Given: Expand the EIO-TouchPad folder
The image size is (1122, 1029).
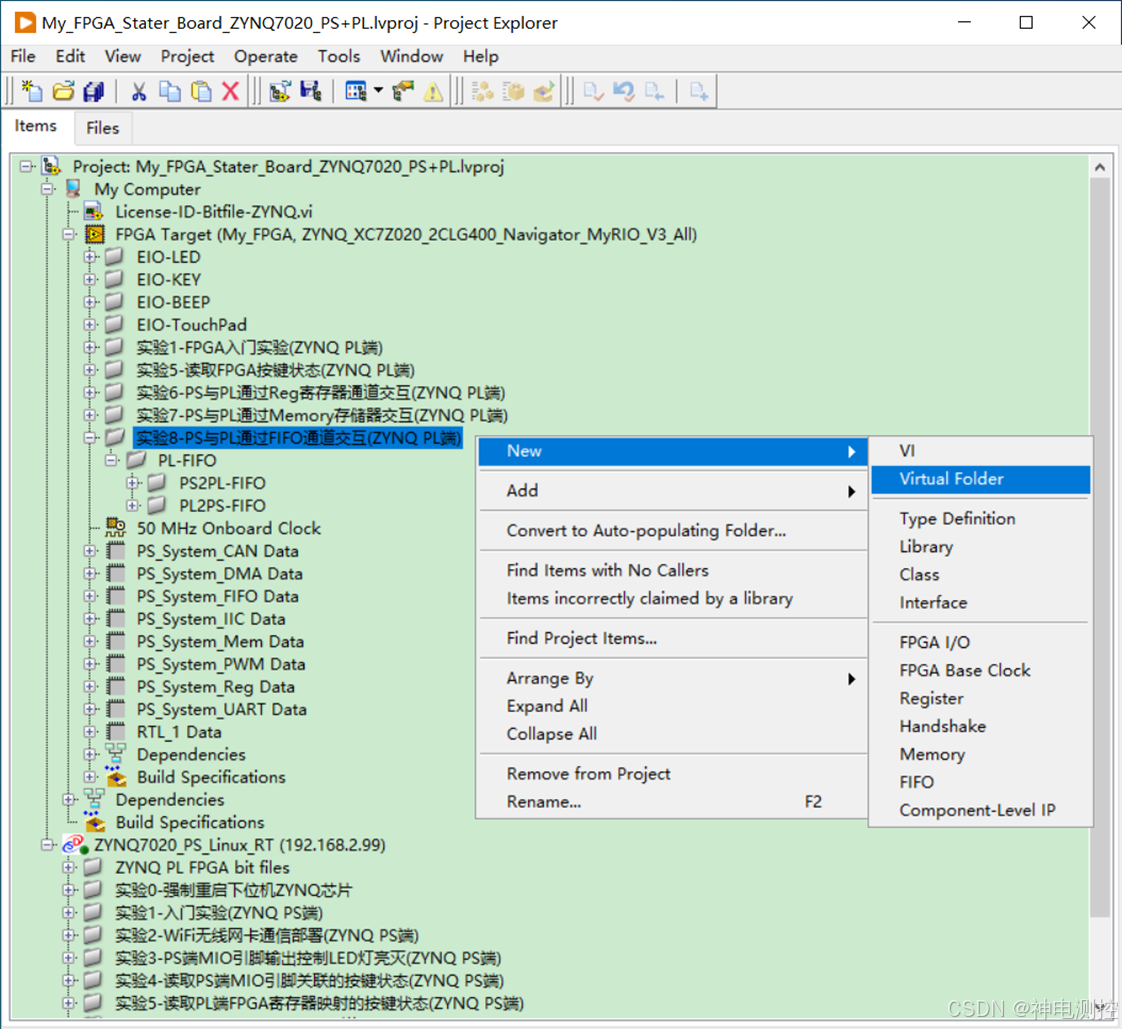Looking at the screenshot, I should pyautogui.click(x=90, y=325).
